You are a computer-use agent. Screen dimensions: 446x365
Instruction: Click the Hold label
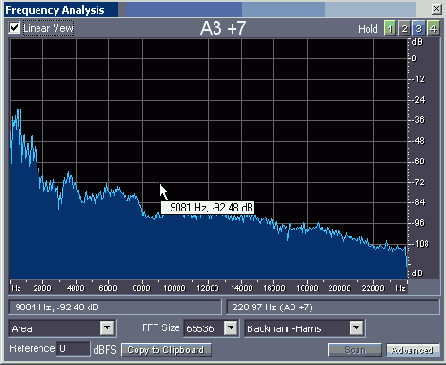click(368, 29)
